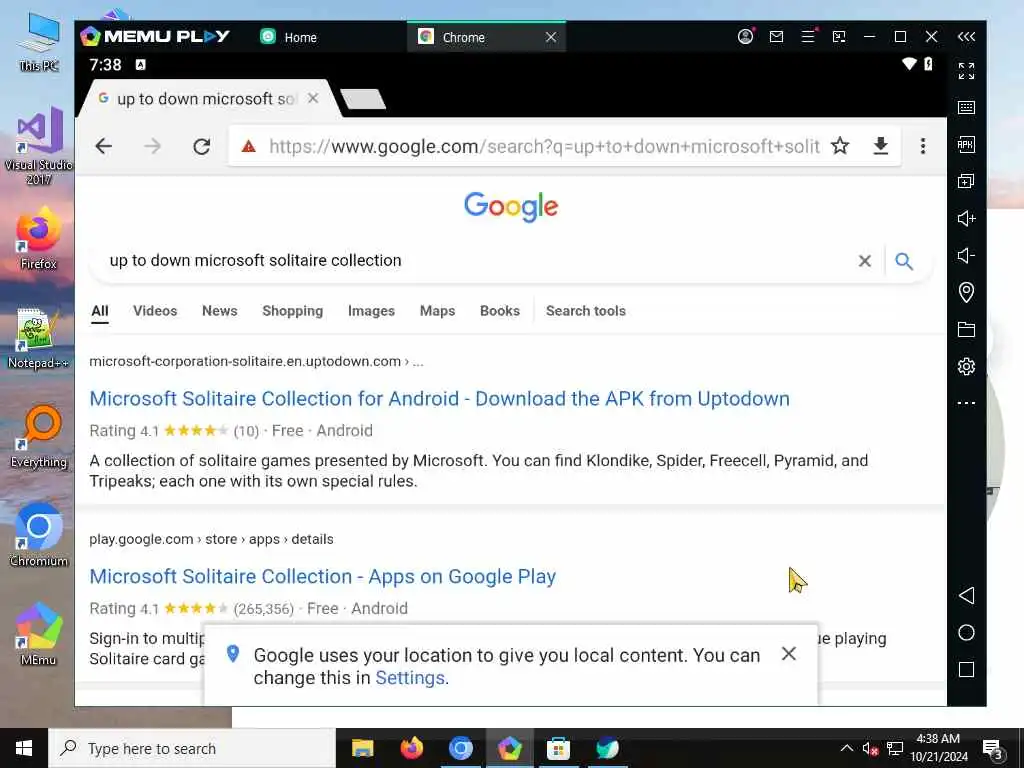Go back in Chrome browser
Screen dimensions: 1024x768
104,146
